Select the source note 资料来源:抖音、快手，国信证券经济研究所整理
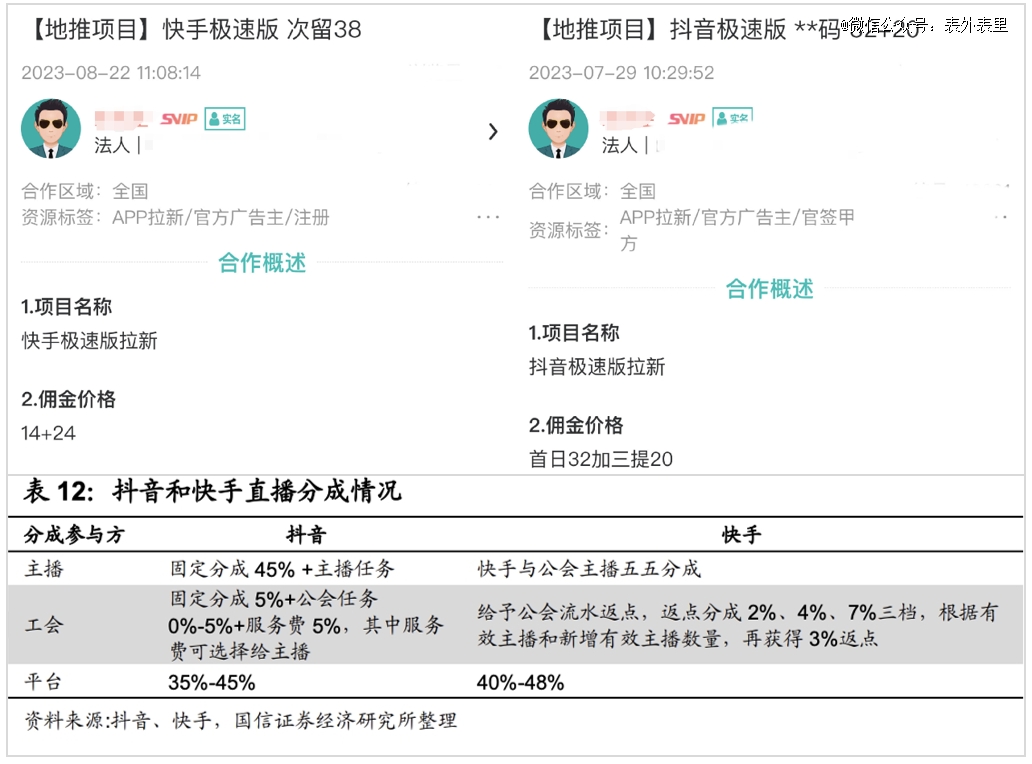Image resolution: width=1032 pixels, height=764 pixels. point(241,721)
